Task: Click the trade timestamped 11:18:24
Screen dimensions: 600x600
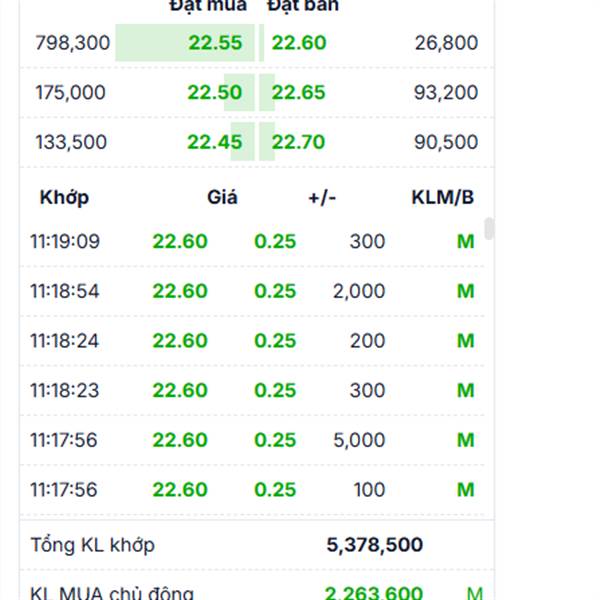Action: (64, 341)
